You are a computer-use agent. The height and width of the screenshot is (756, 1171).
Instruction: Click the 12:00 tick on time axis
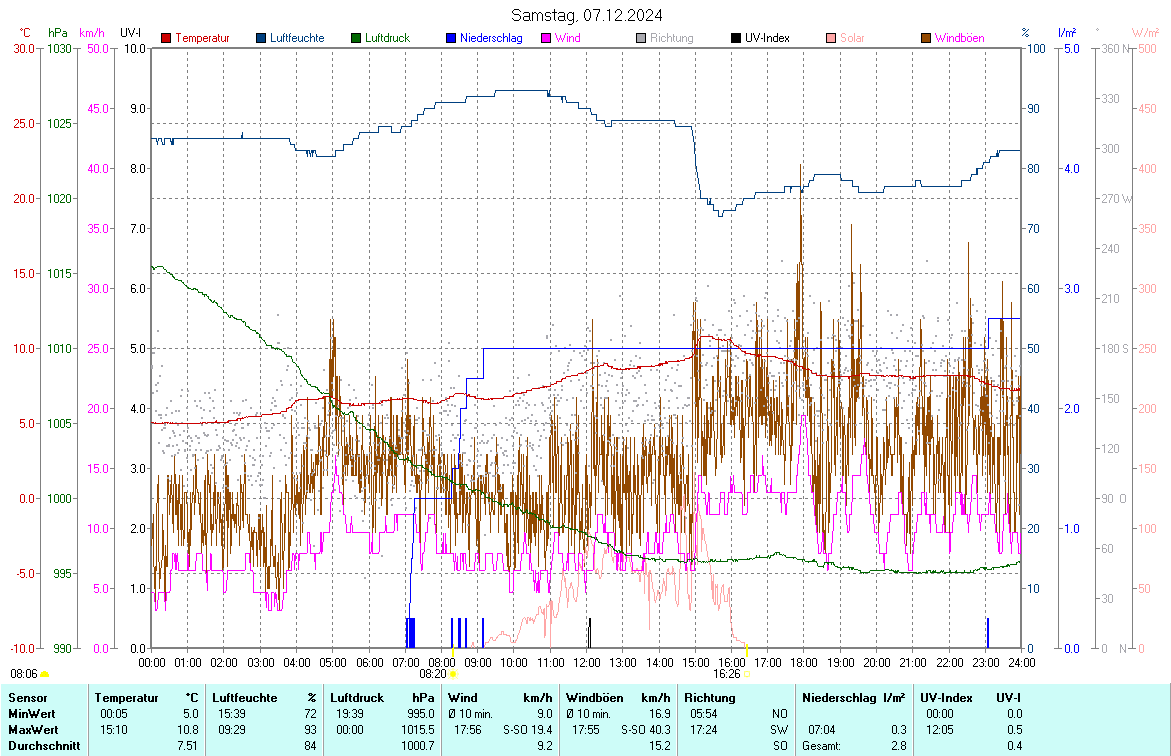(587, 662)
